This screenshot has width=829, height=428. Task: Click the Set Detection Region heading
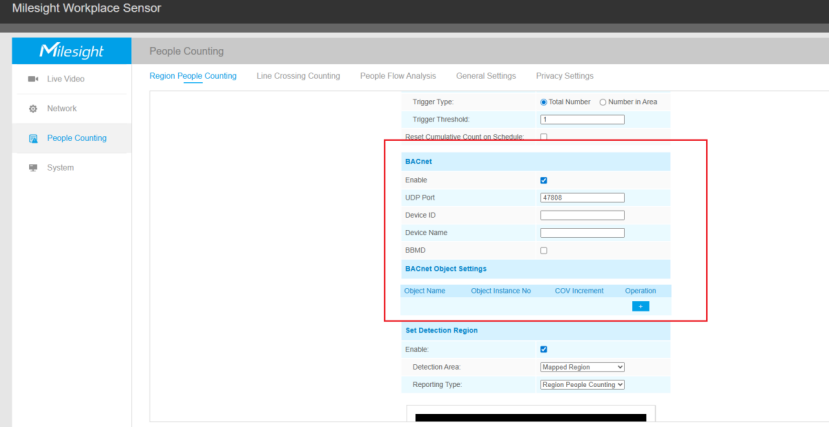441,330
